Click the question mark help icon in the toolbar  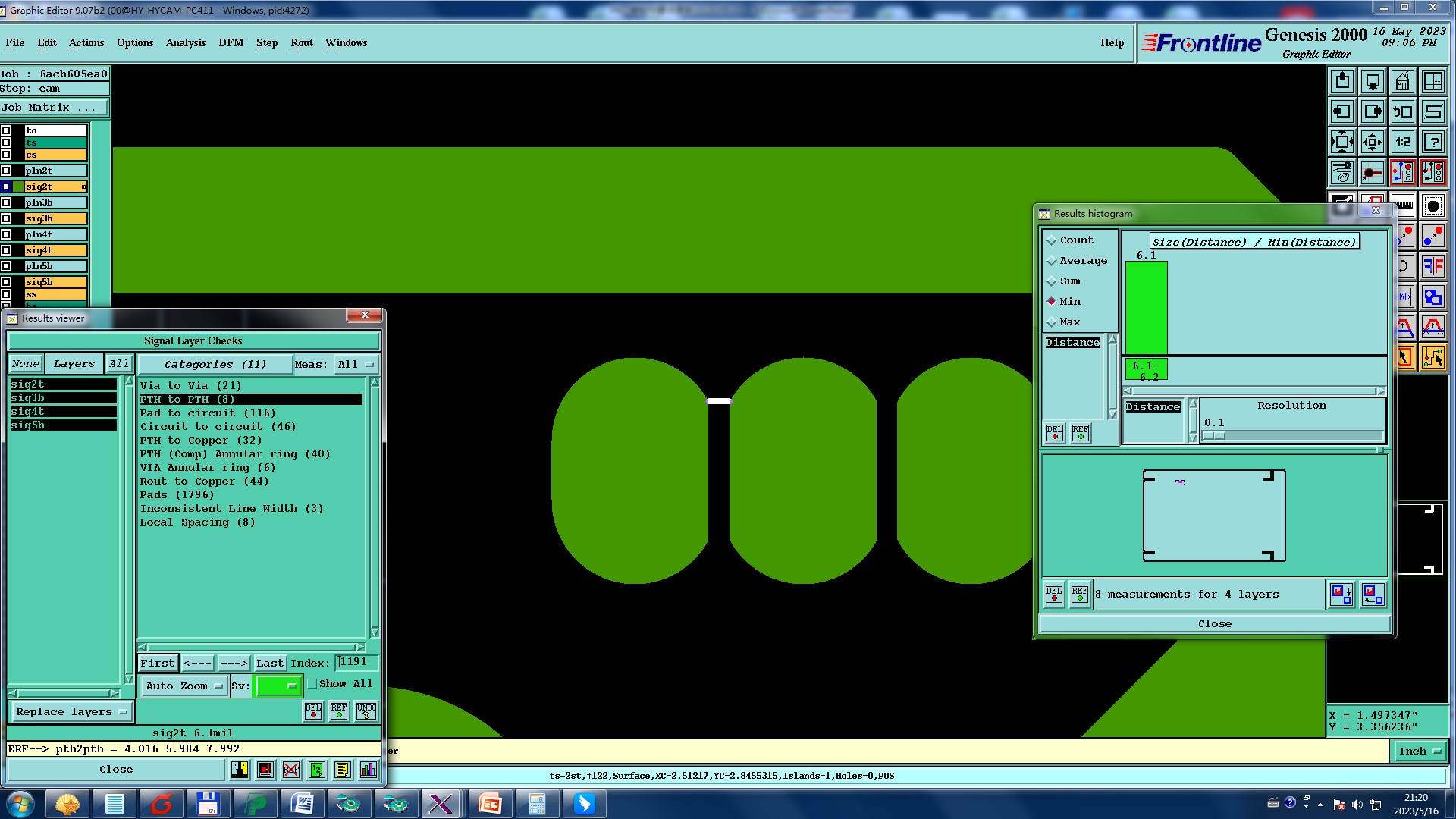point(1433,142)
